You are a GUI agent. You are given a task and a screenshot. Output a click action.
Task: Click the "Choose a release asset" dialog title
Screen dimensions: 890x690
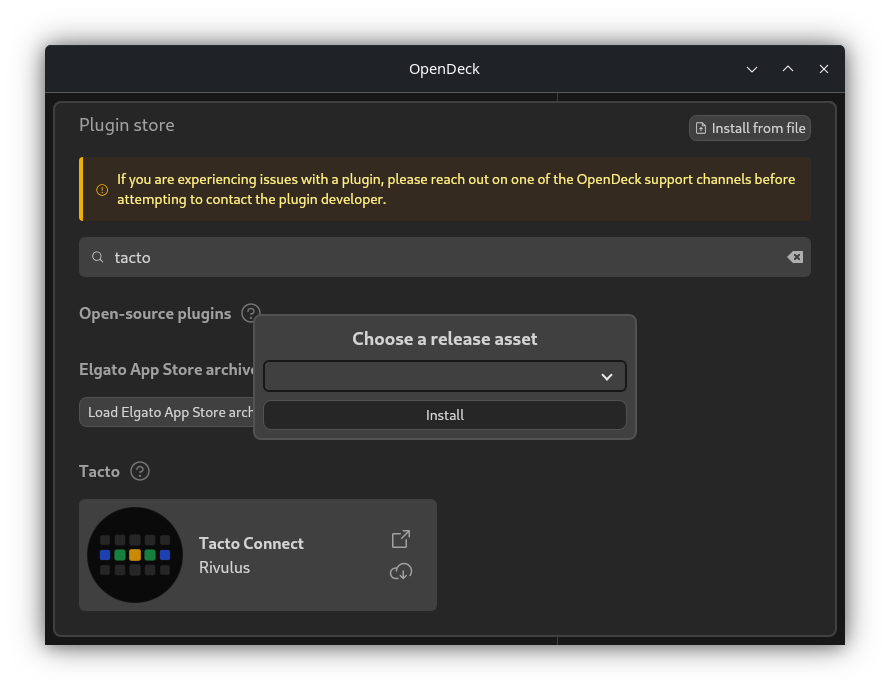pos(444,339)
